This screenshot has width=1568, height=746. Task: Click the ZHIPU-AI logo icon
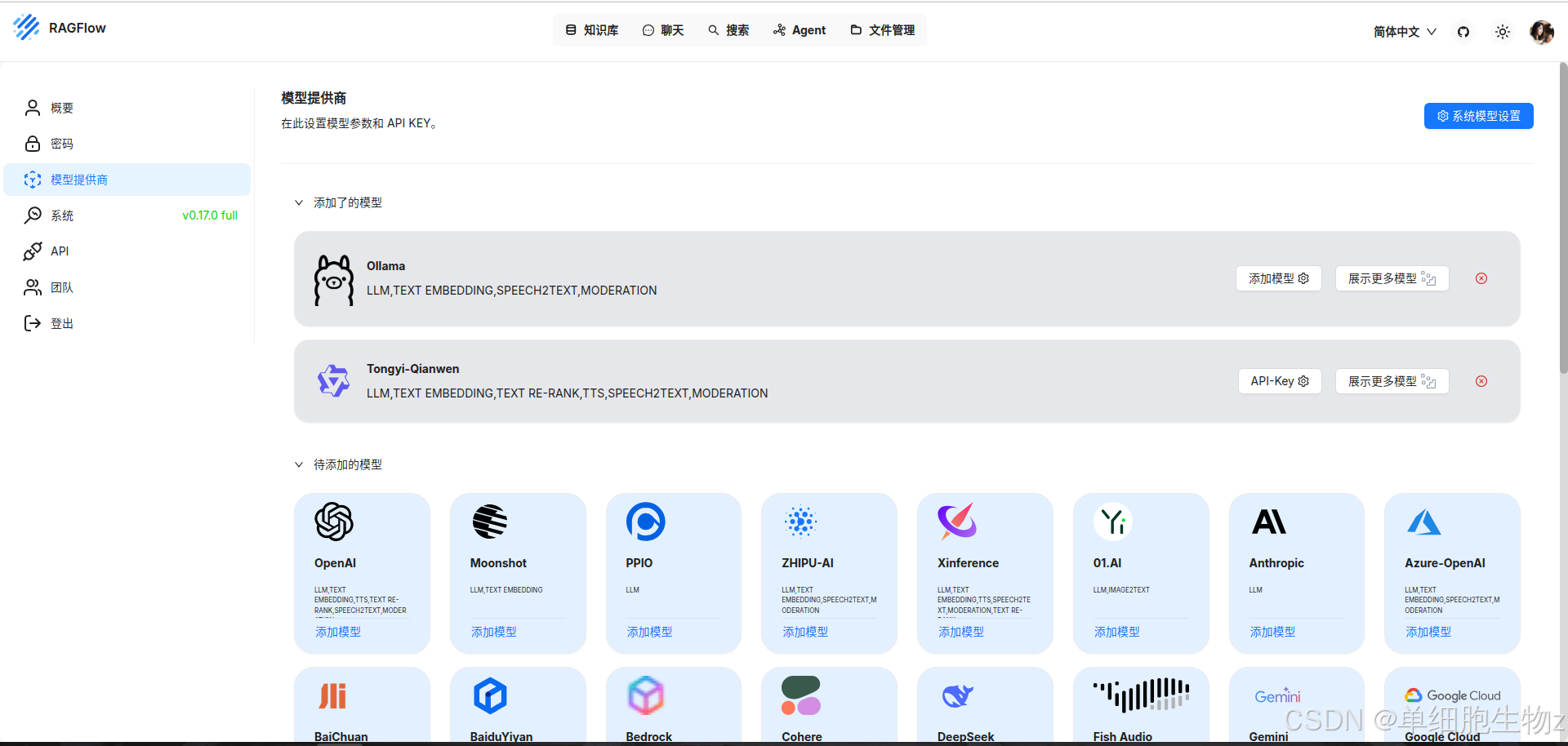(x=801, y=522)
